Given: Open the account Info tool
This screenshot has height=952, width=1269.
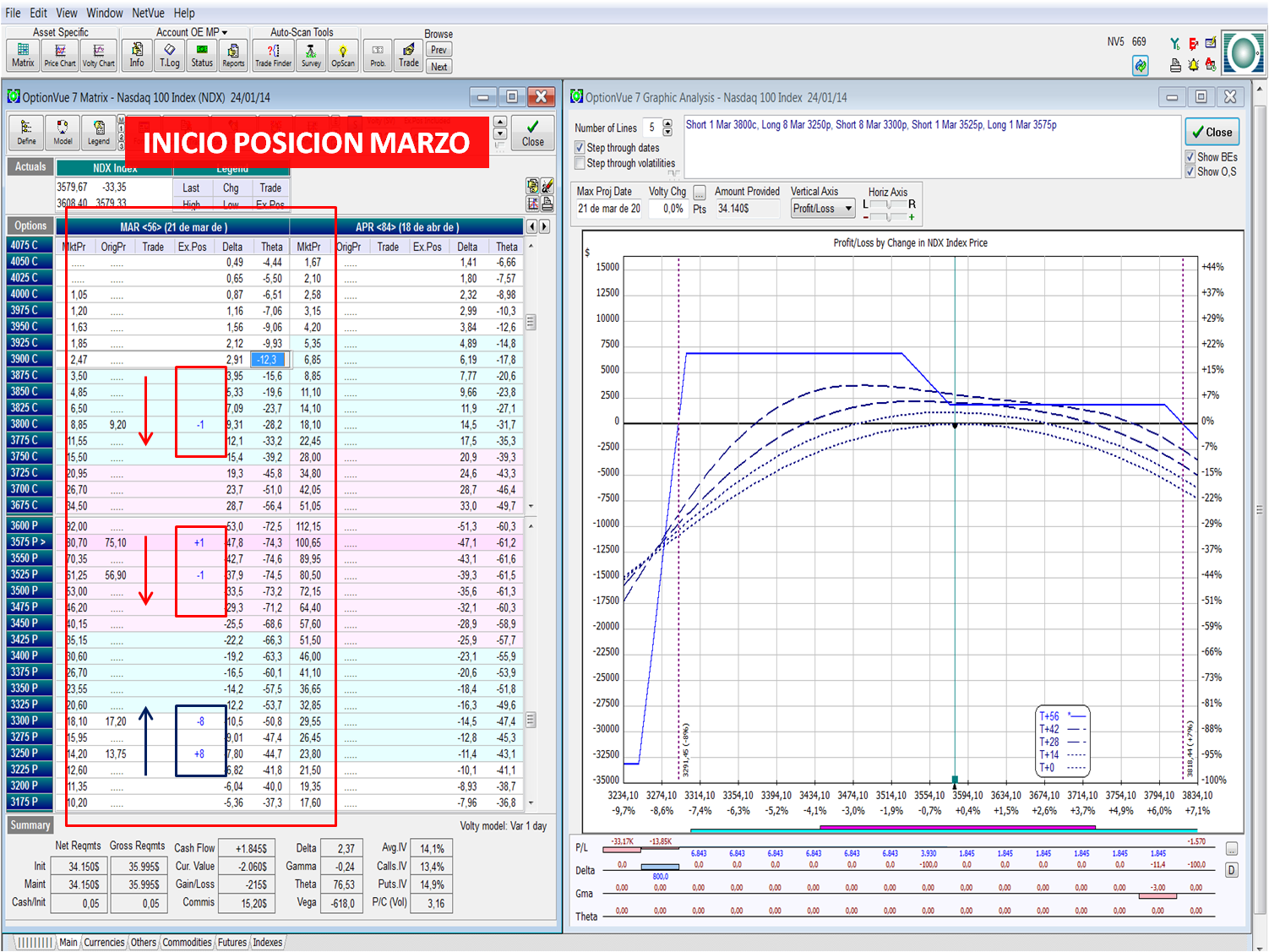Looking at the screenshot, I should click(137, 55).
